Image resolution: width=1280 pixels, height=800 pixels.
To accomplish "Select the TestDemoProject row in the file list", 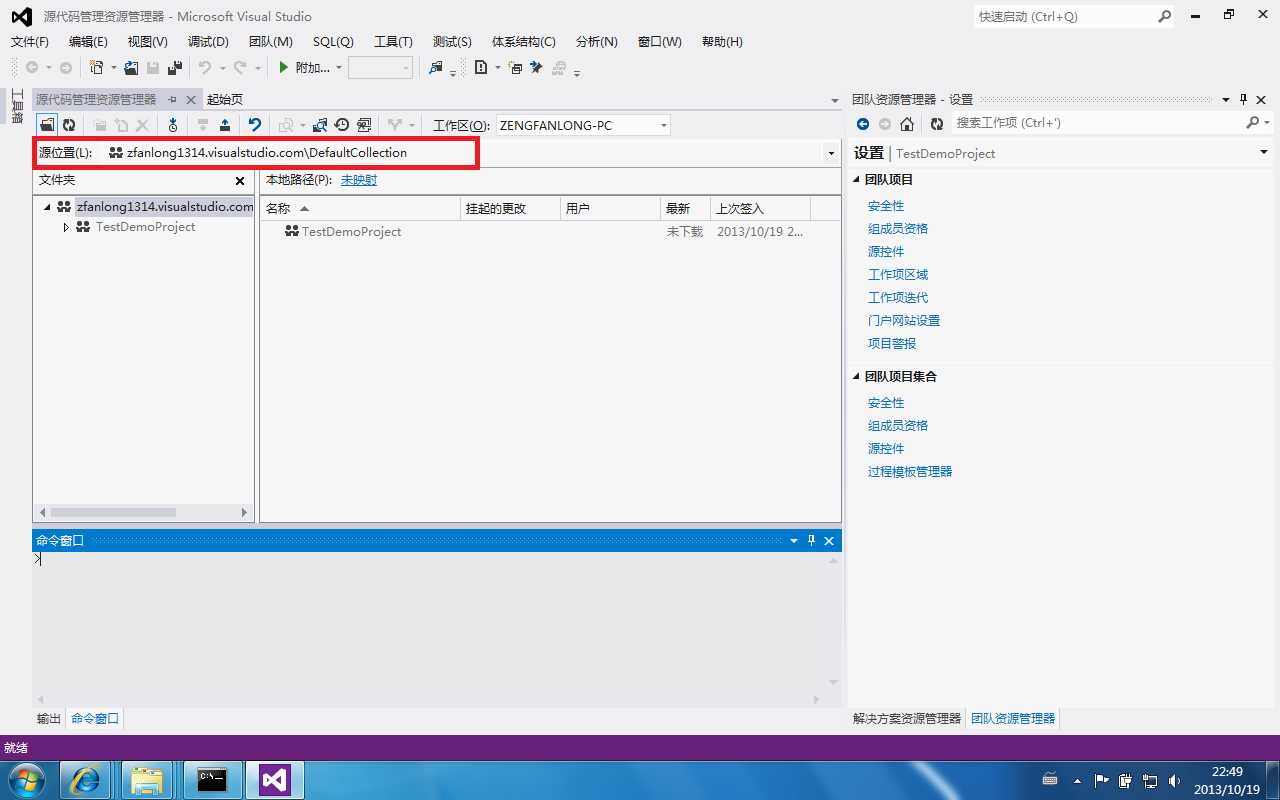I will 548,232.
